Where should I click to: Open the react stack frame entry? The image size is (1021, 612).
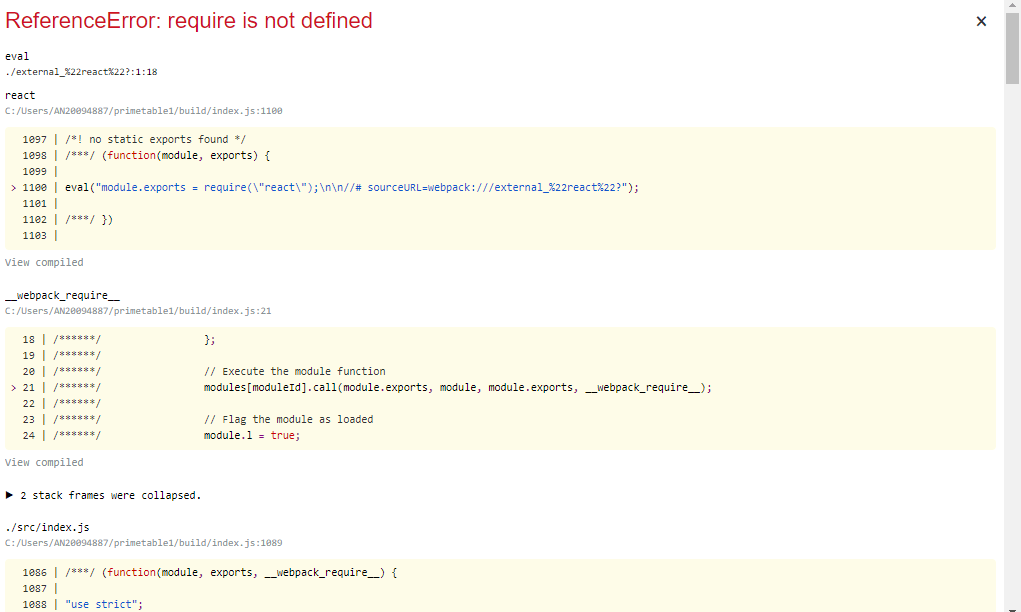tap(19, 95)
